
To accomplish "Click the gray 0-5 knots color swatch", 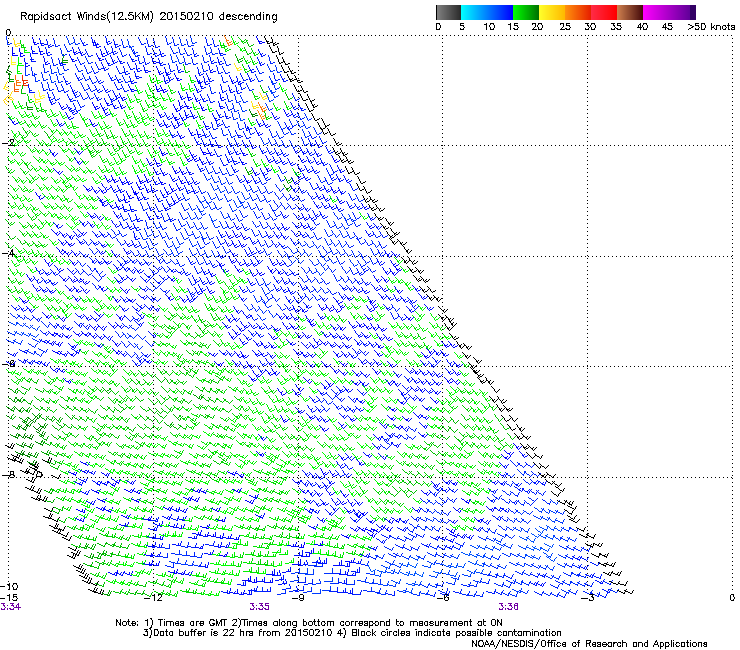I will 448,12.
